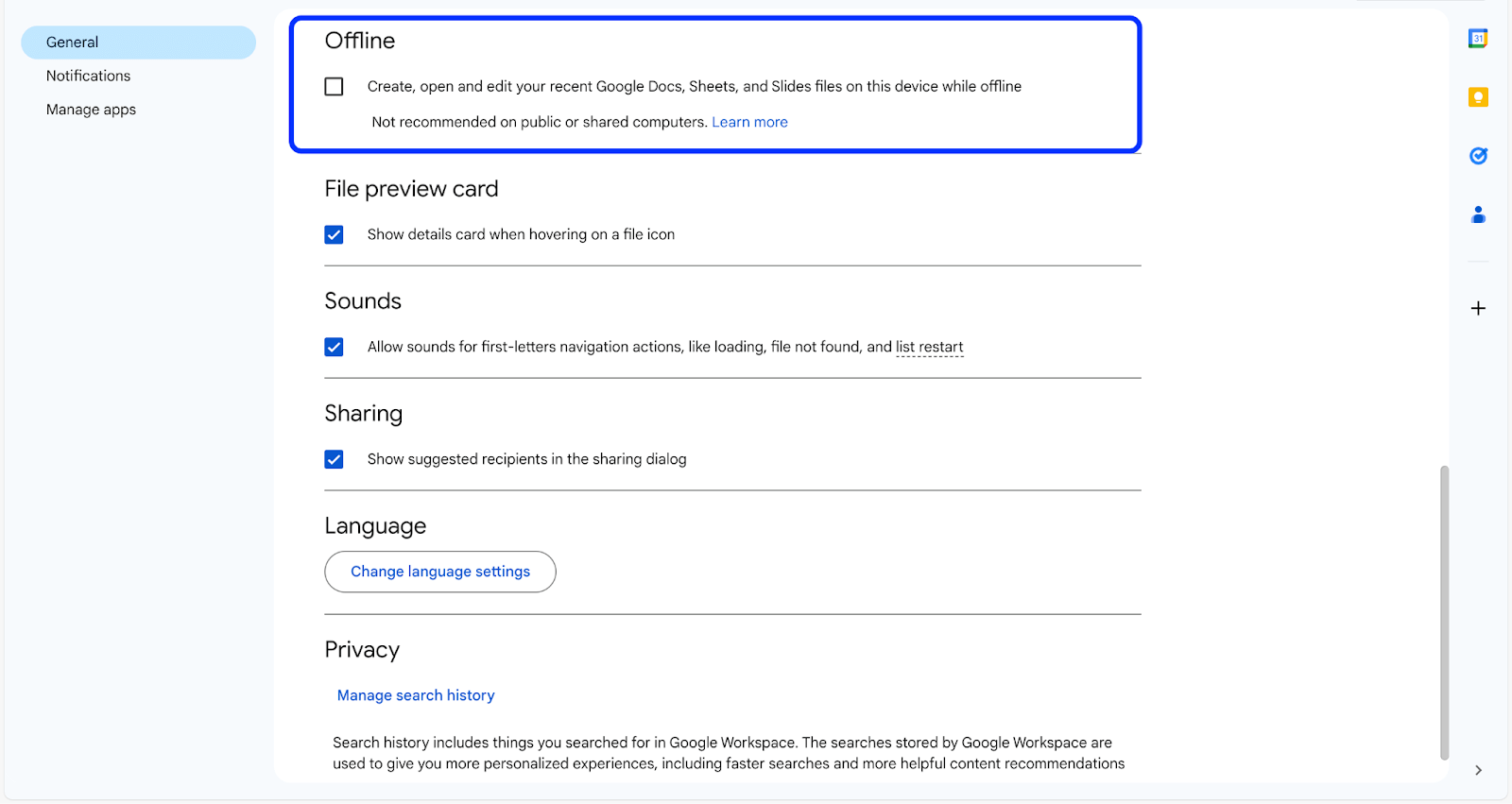
Task: Click Change language settings
Action: (x=439, y=572)
